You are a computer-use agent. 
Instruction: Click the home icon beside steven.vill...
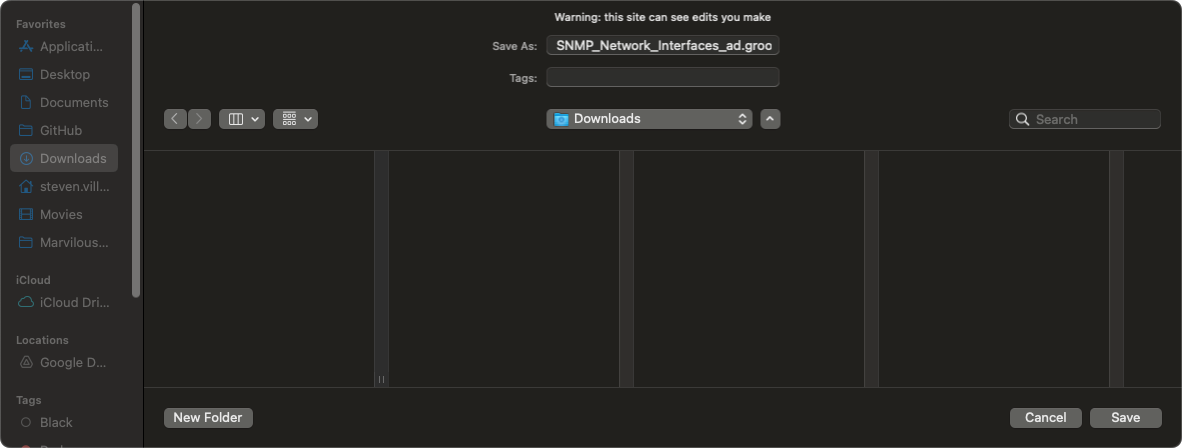tap(26, 186)
